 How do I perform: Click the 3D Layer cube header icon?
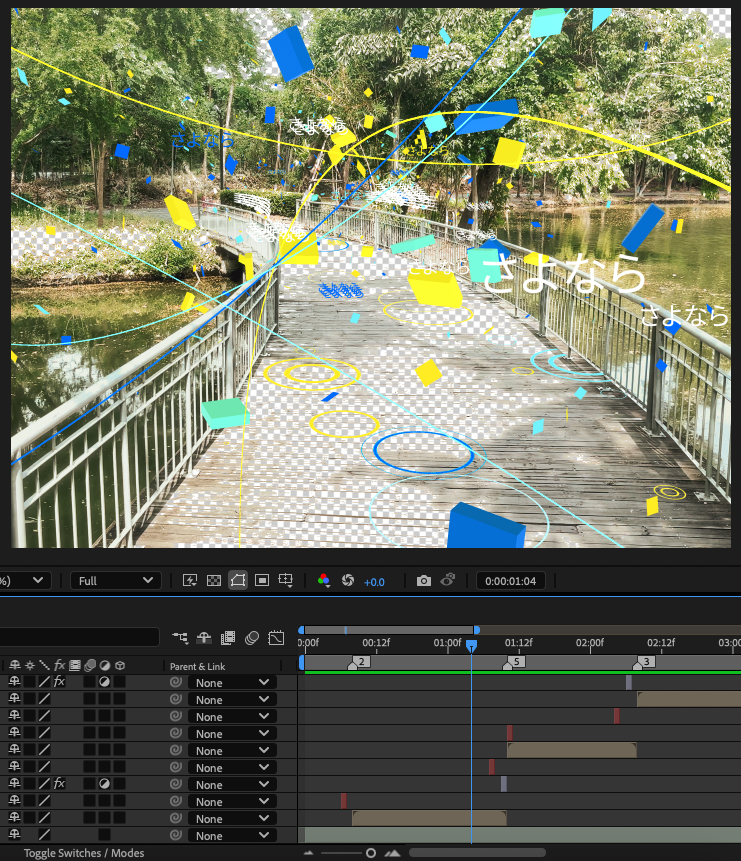[120, 666]
